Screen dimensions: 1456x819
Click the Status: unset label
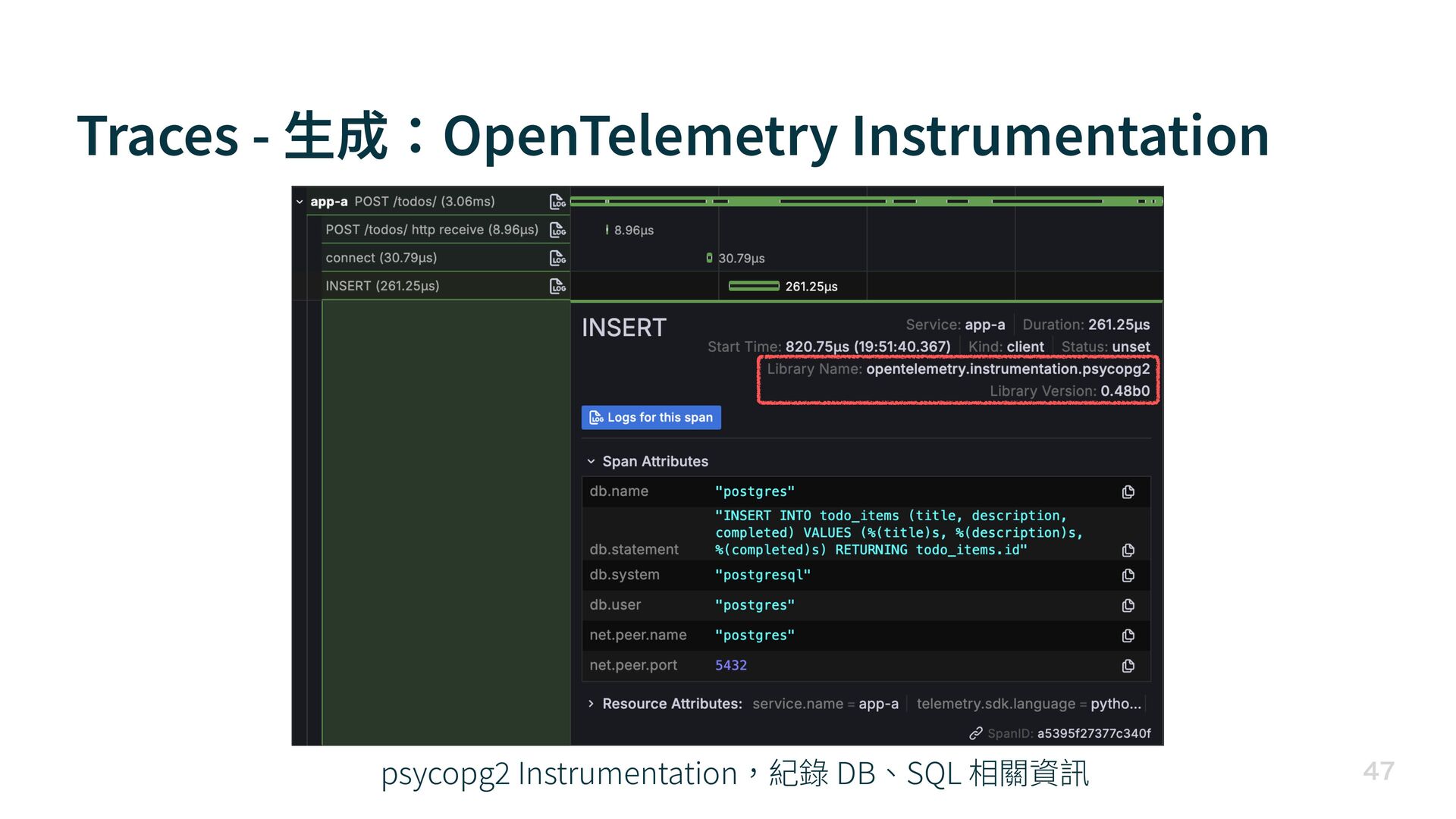coord(1106,347)
